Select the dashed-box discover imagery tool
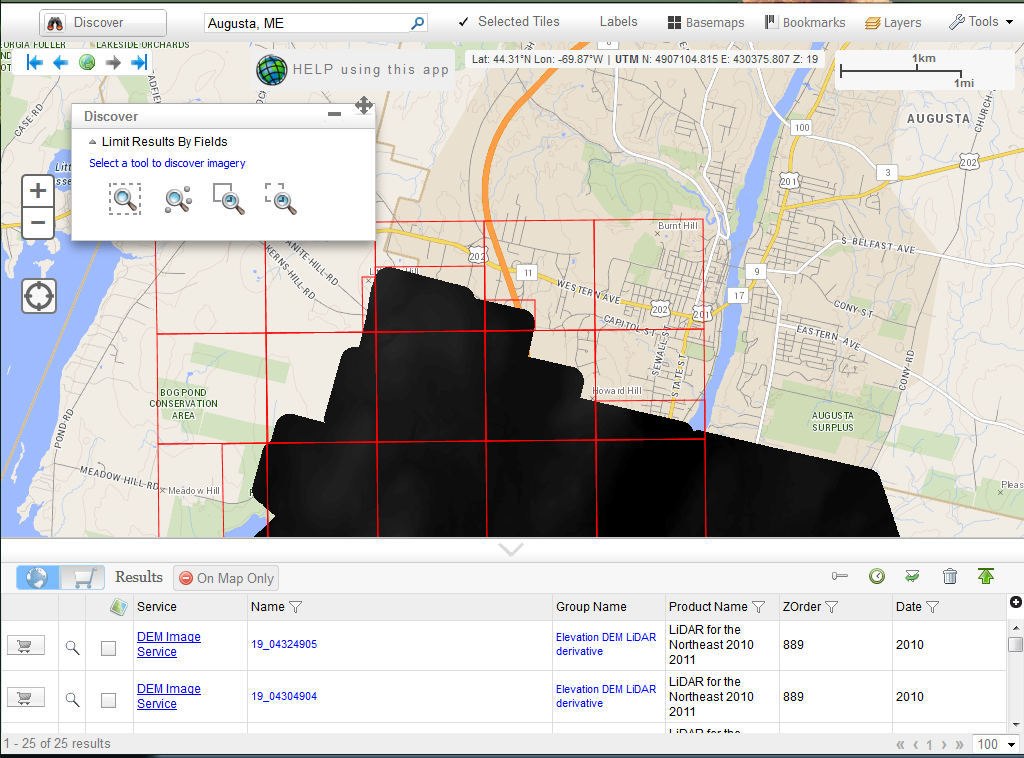1024x758 pixels. [124, 199]
